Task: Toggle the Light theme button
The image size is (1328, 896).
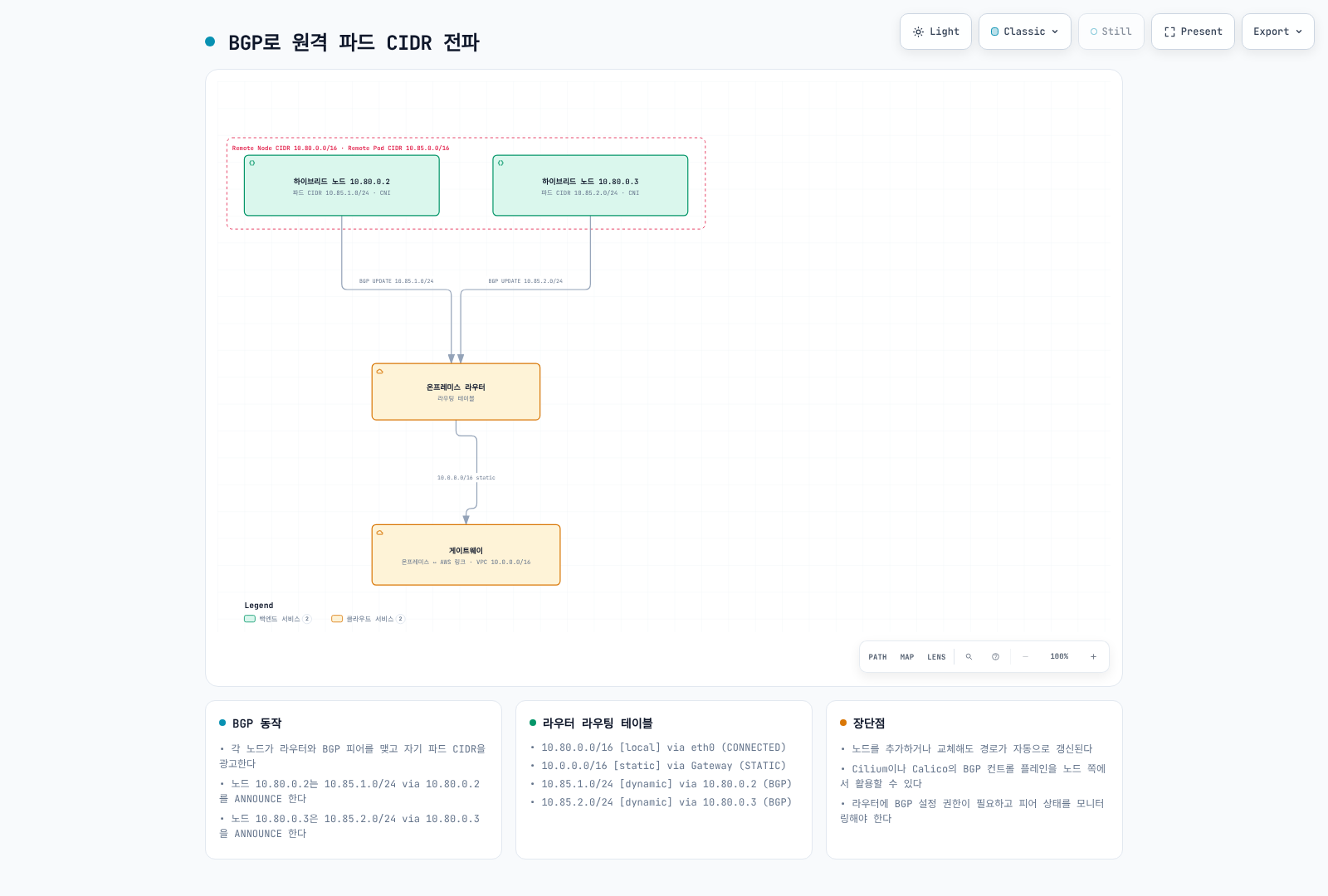Action: (935, 32)
